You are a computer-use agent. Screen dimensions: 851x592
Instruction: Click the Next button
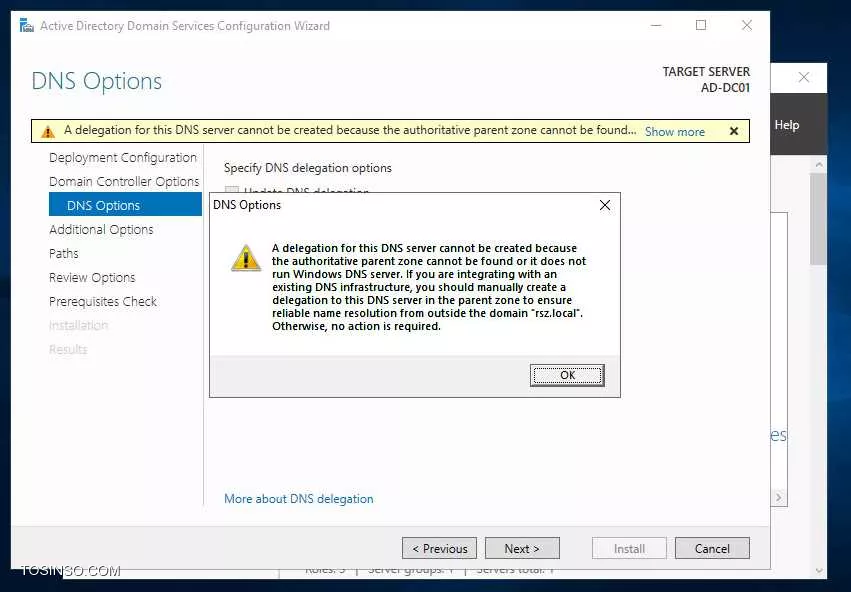[x=522, y=549]
